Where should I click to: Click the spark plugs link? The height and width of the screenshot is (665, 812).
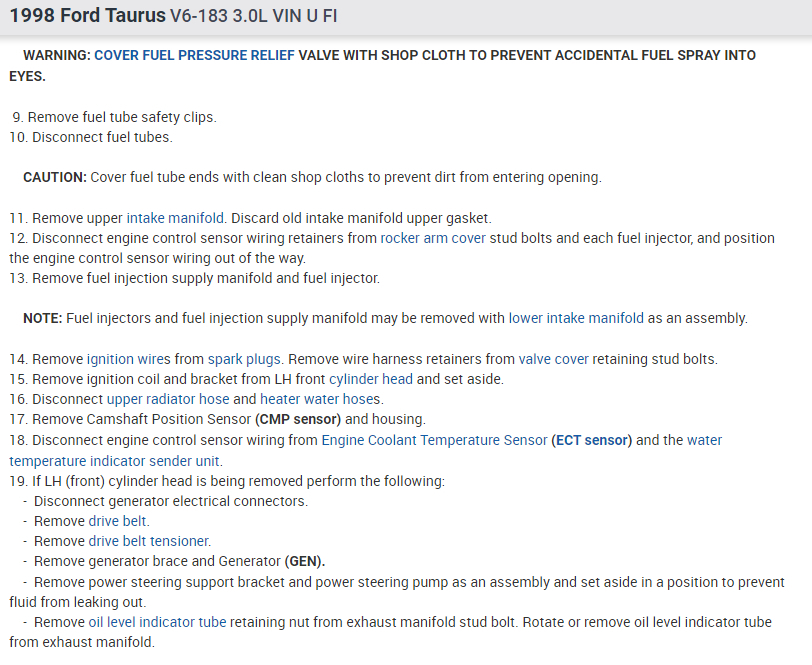click(x=244, y=358)
